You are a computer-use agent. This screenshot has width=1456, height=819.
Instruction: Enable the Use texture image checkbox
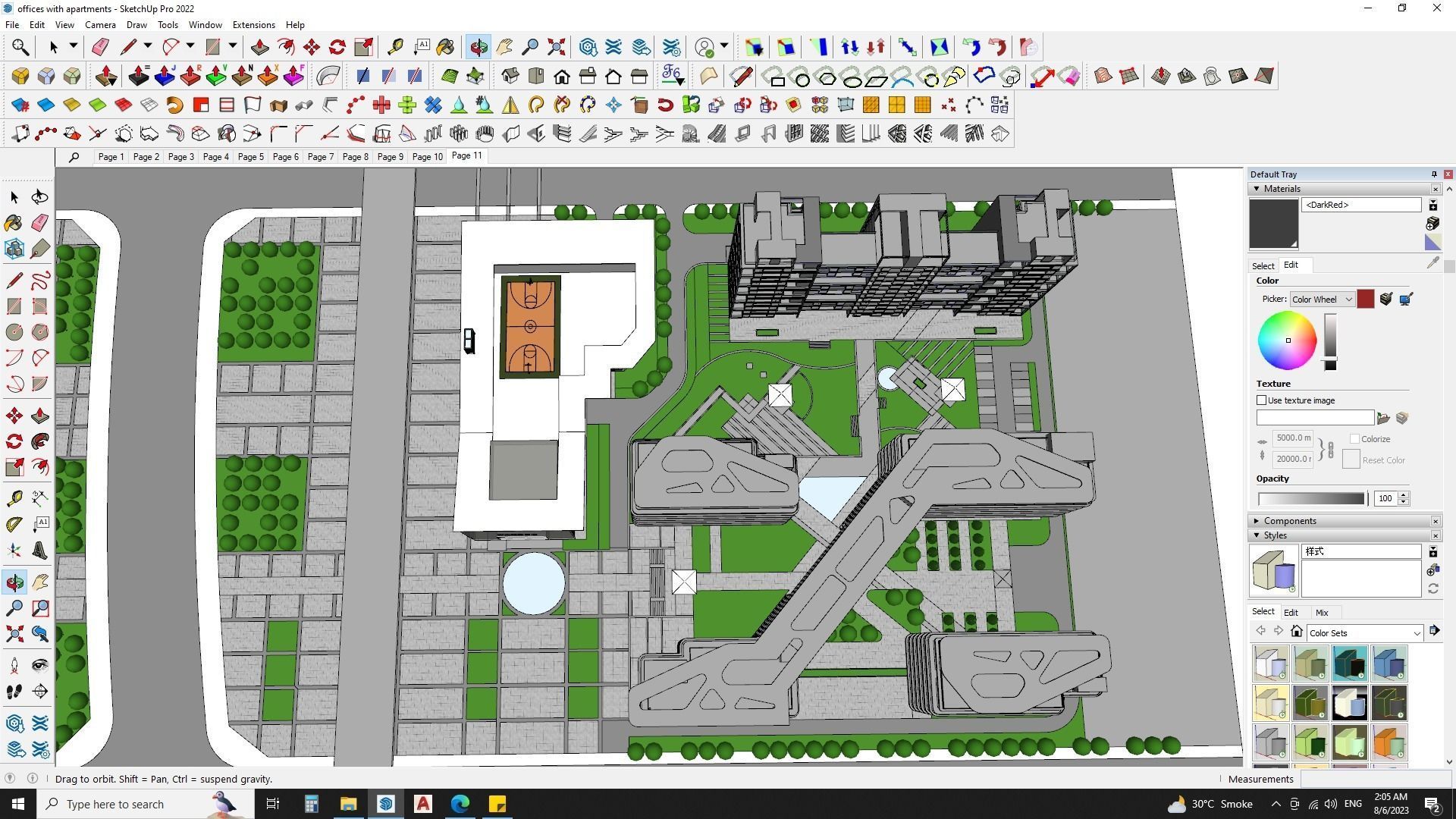1262,400
